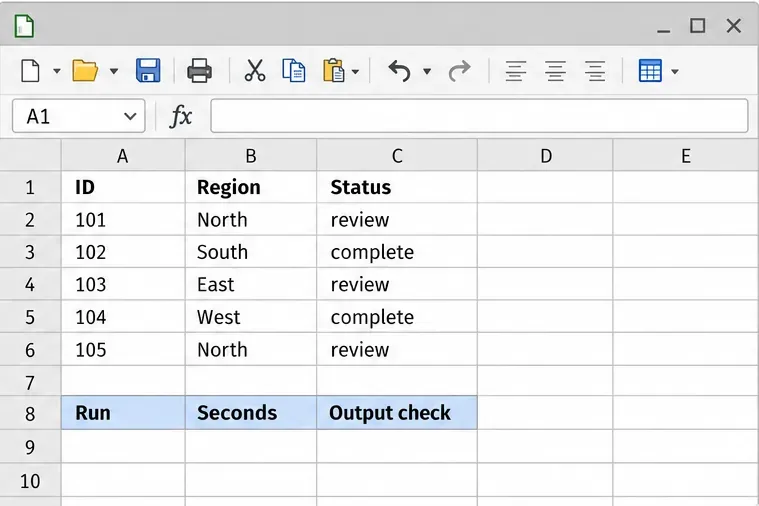
Task: Select cell containing 102
Action: (x=123, y=252)
